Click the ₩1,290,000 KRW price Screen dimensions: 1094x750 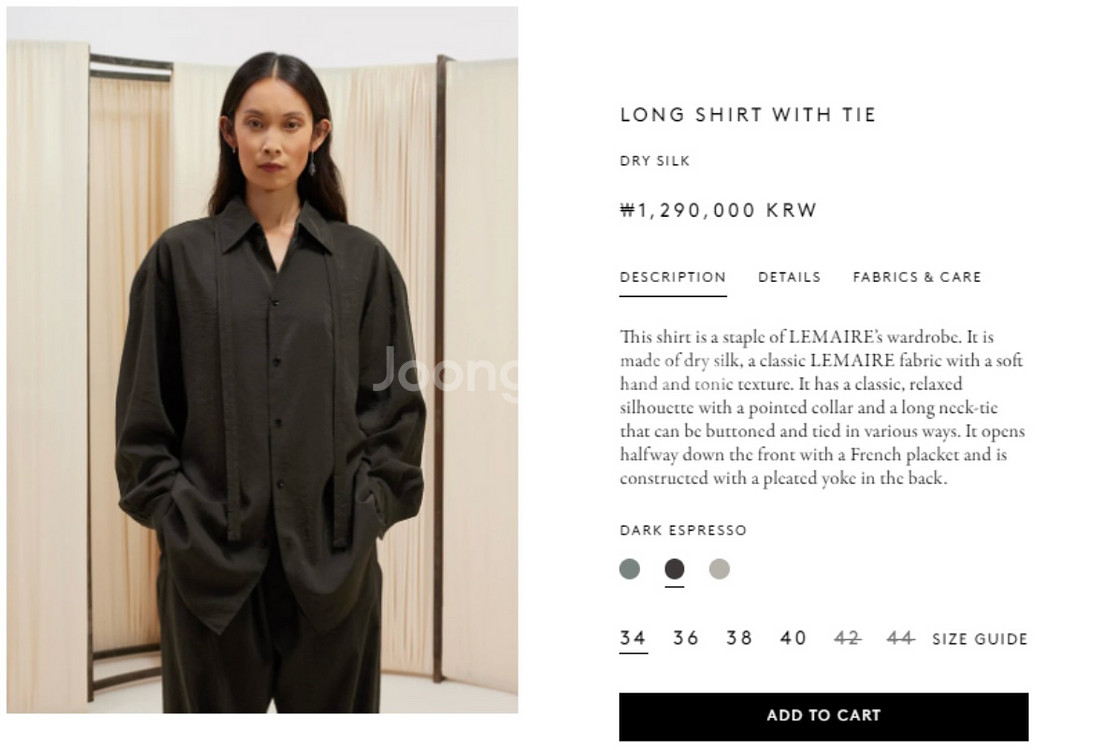(718, 210)
